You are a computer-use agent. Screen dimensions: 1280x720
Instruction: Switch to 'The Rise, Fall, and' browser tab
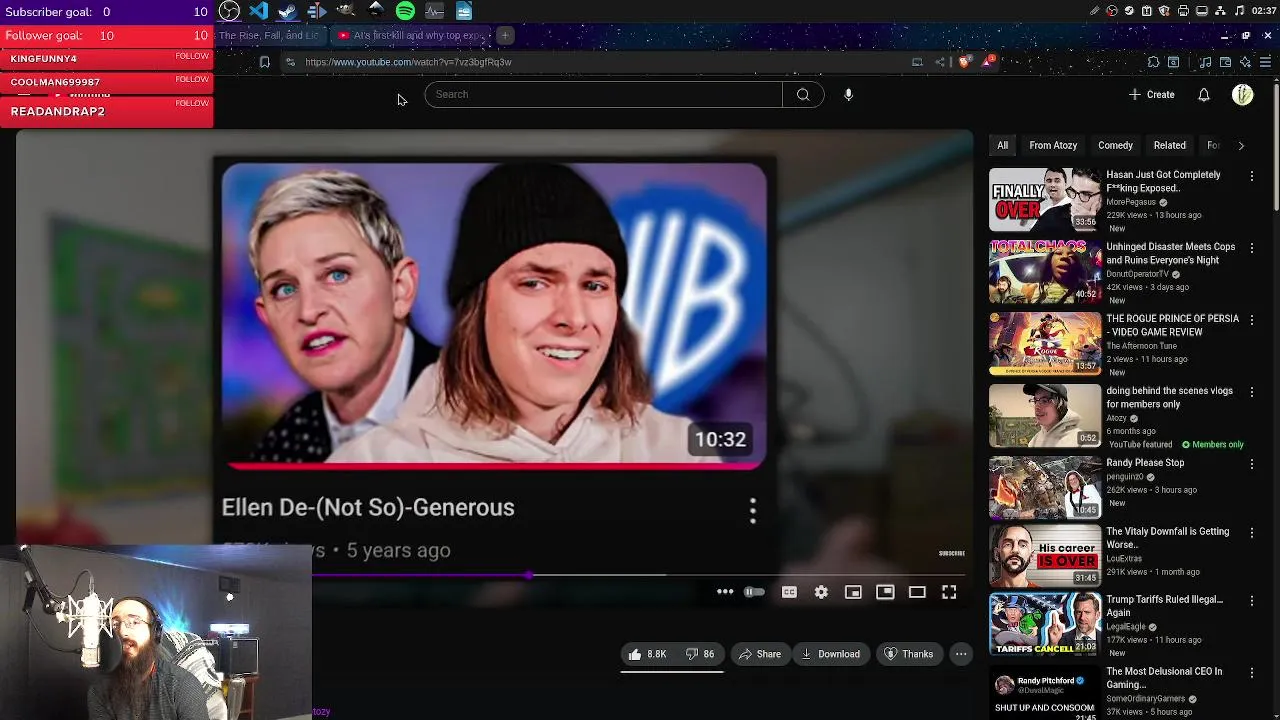268,36
